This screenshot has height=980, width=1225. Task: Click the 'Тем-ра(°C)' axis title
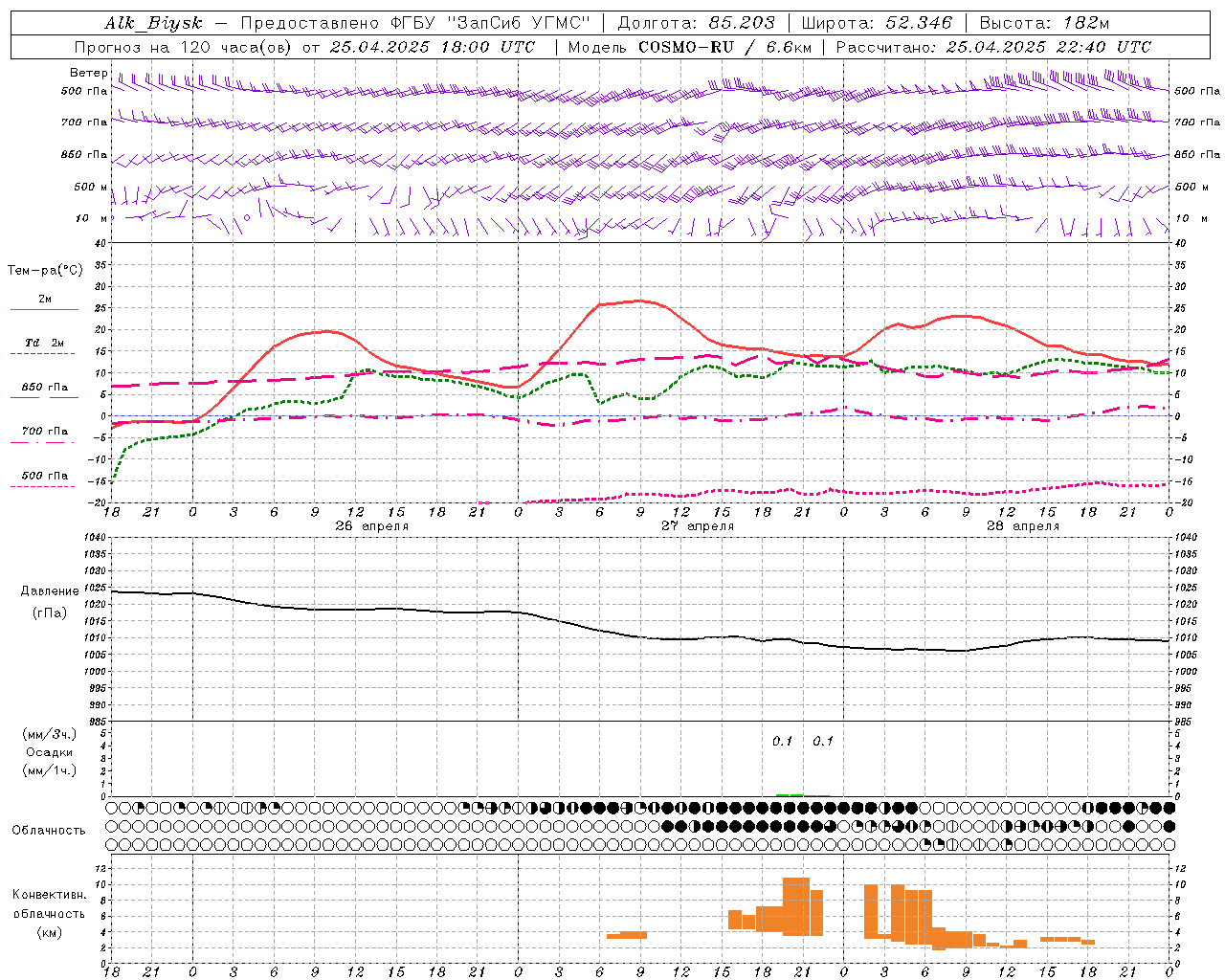coord(45,271)
